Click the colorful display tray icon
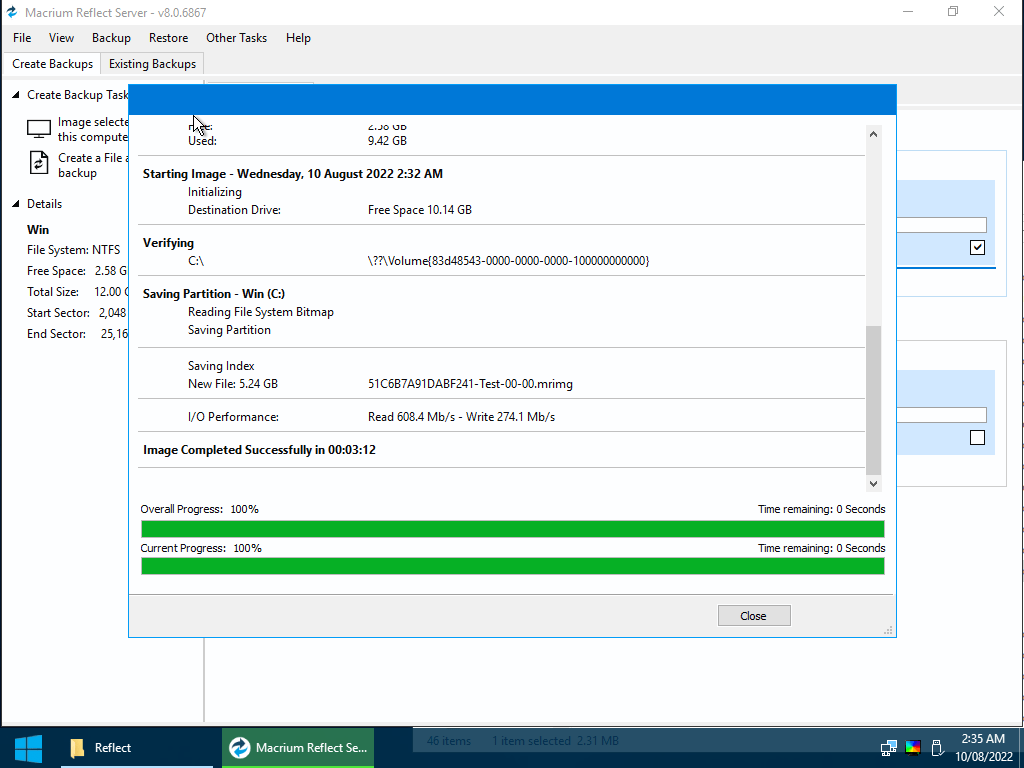The height and width of the screenshot is (768, 1024). tap(913, 748)
